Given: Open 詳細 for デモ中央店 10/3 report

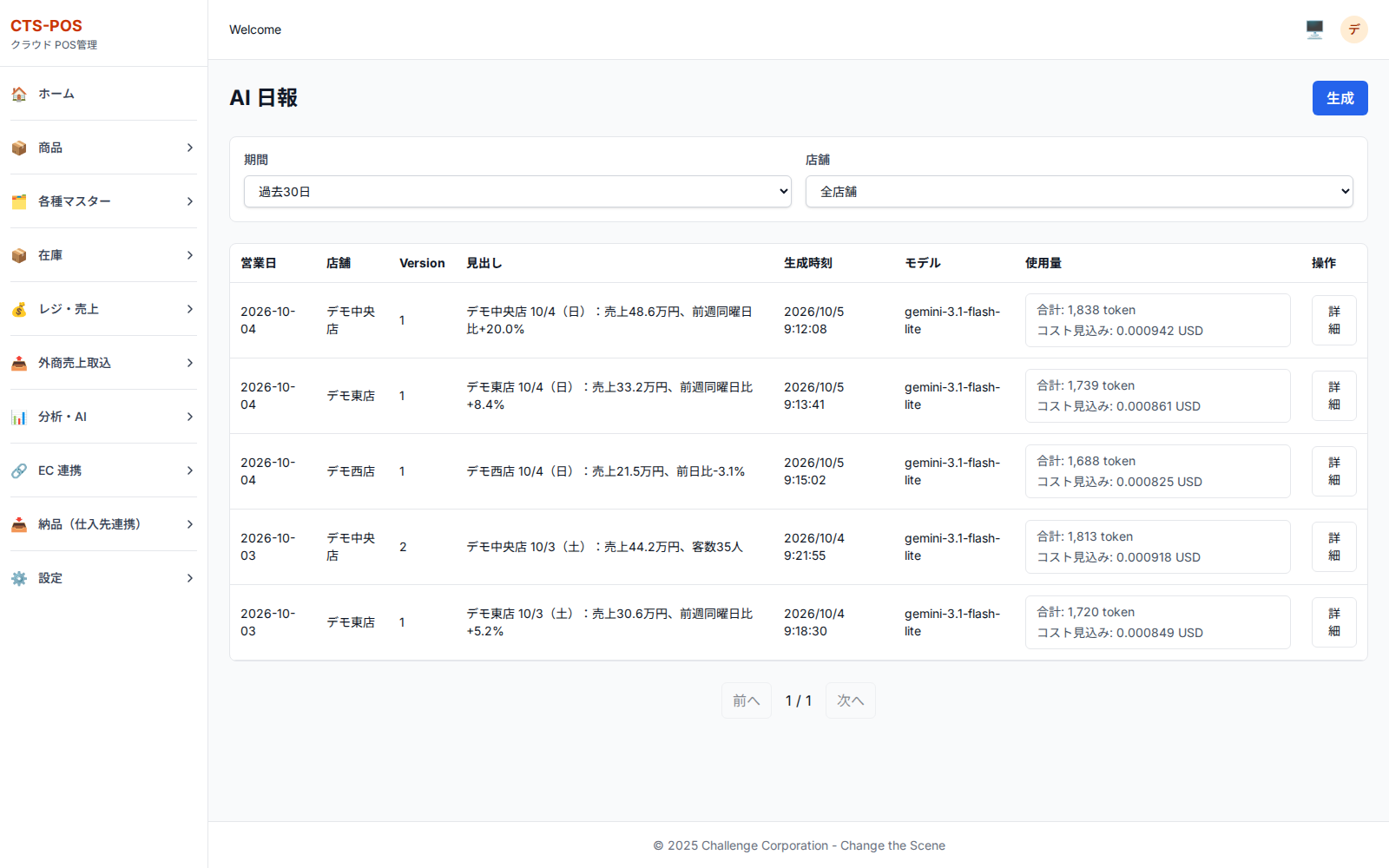Looking at the screenshot, I should point(1334,547).
